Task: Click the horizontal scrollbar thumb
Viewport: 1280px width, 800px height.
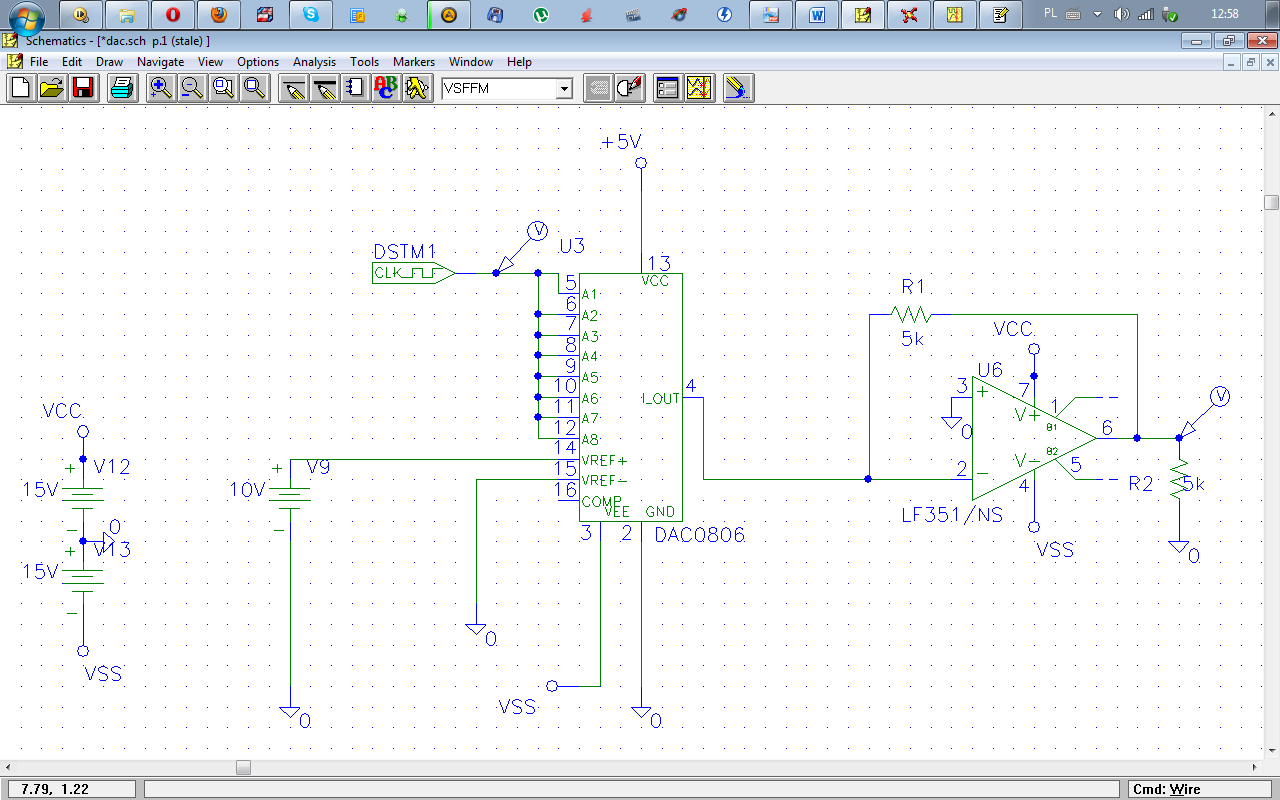Action: (x=243, y=768)
